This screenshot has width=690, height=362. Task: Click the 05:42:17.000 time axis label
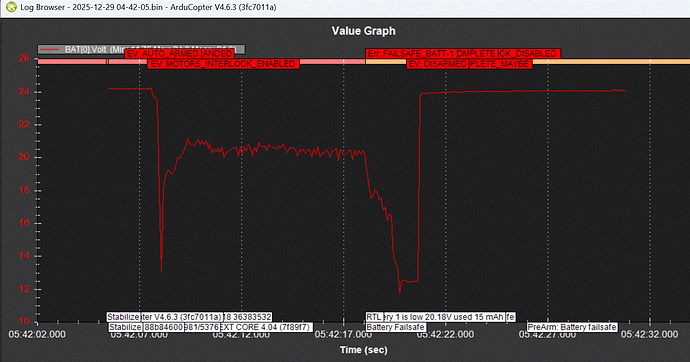pyautogui.click(x=343, y=335)
